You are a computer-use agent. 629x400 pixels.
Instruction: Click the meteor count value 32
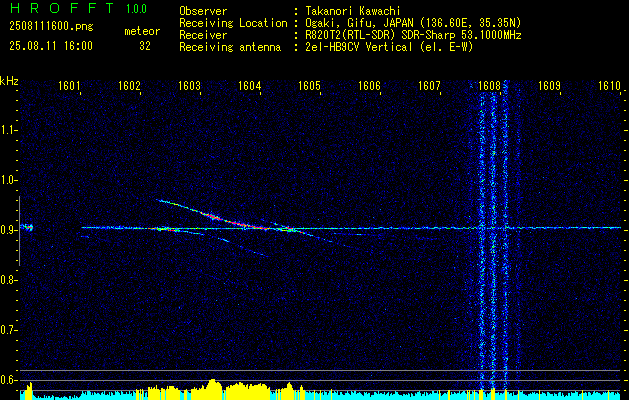point(145,46)
